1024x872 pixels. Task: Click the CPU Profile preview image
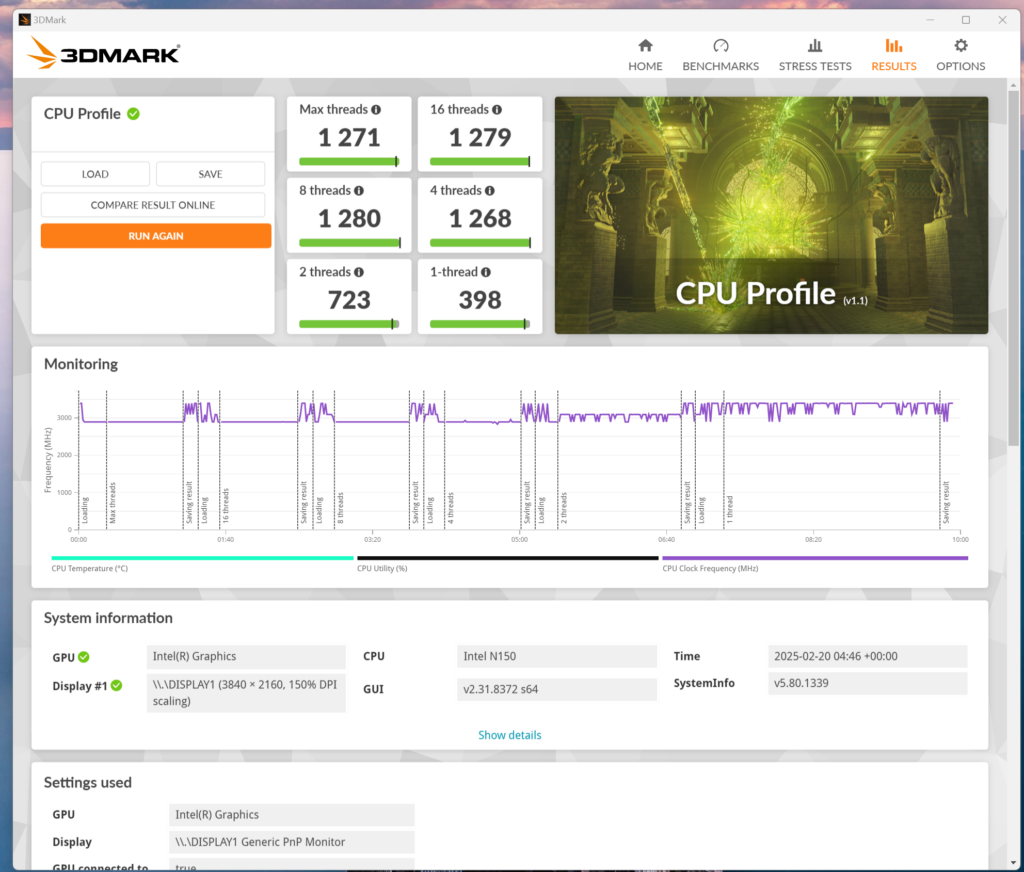pos(771,215)
